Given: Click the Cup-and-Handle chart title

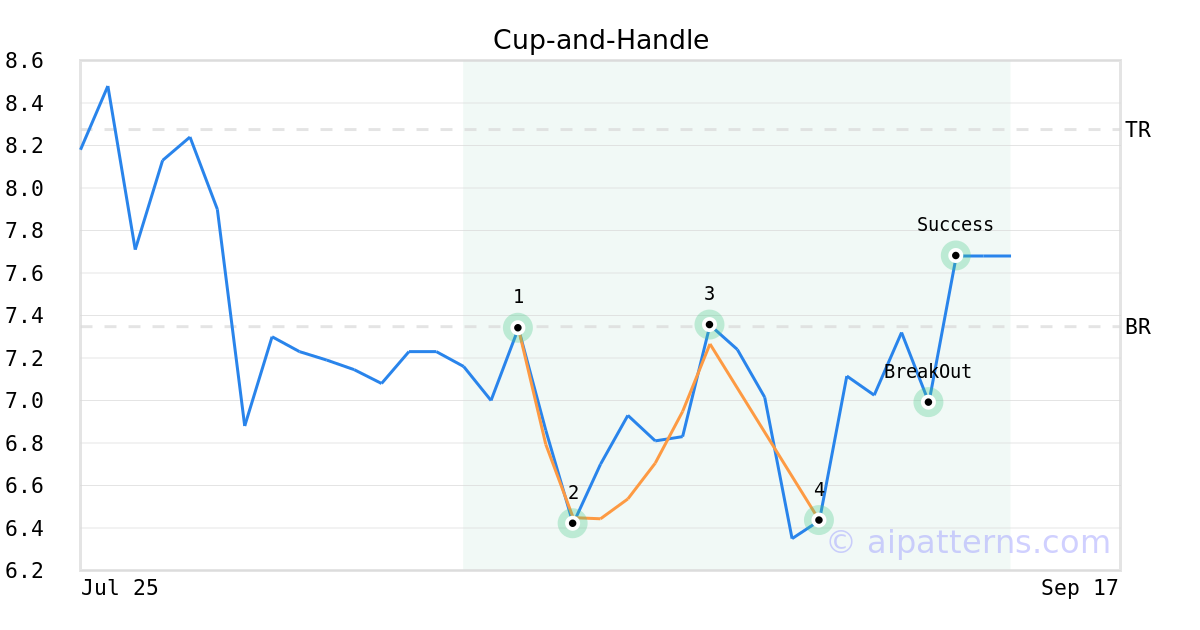Looking at the screenshot, I should coord(601,40).
